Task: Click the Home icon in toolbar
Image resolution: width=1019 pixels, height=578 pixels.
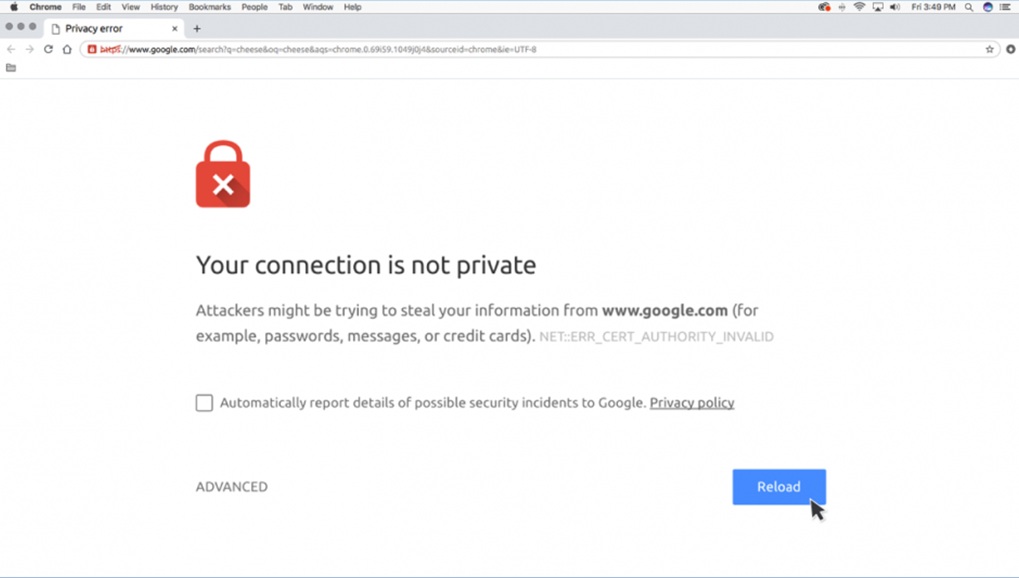Action: [67, 49]
